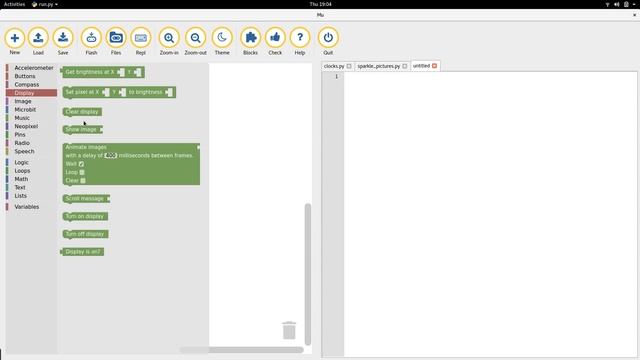Image resolution: width=640 pixels, height=360 pixels.
Task: Select the Compass block category
Action: click(27, 84)
